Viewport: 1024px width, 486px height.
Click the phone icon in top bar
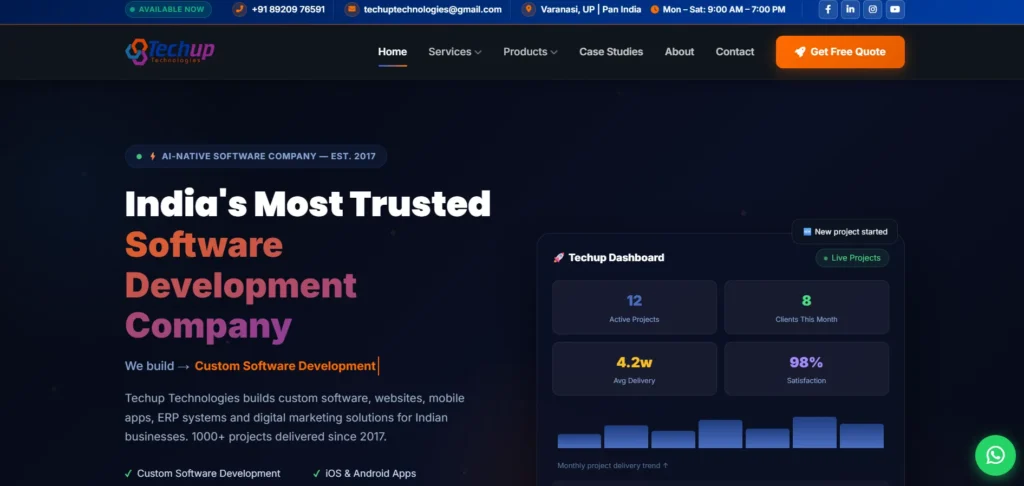240,9
